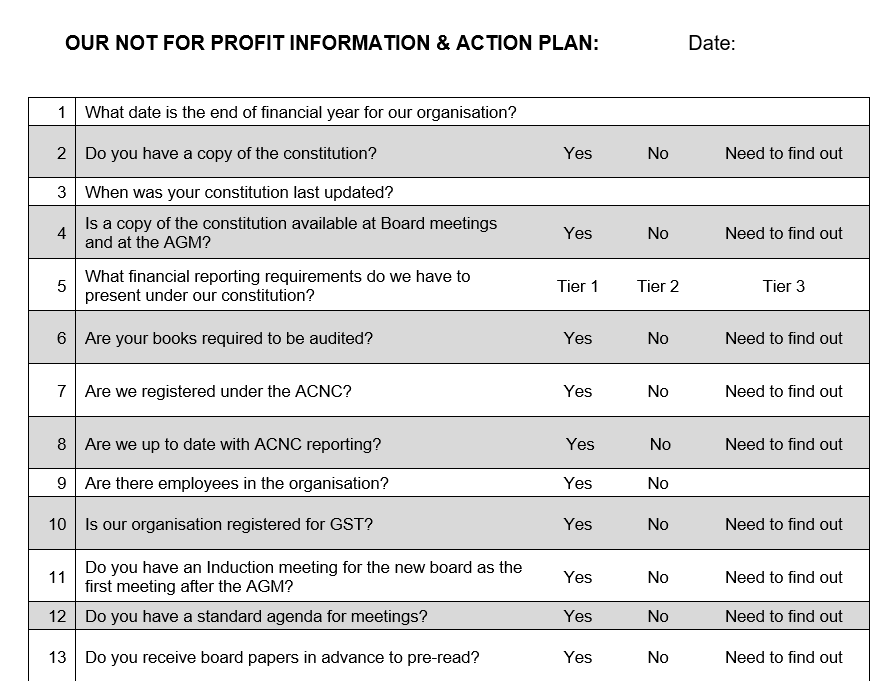The height and width of the screenshot is (682, 888).
Task: Click the Our Not For Profit Information heading
Action: pos(332,43)
